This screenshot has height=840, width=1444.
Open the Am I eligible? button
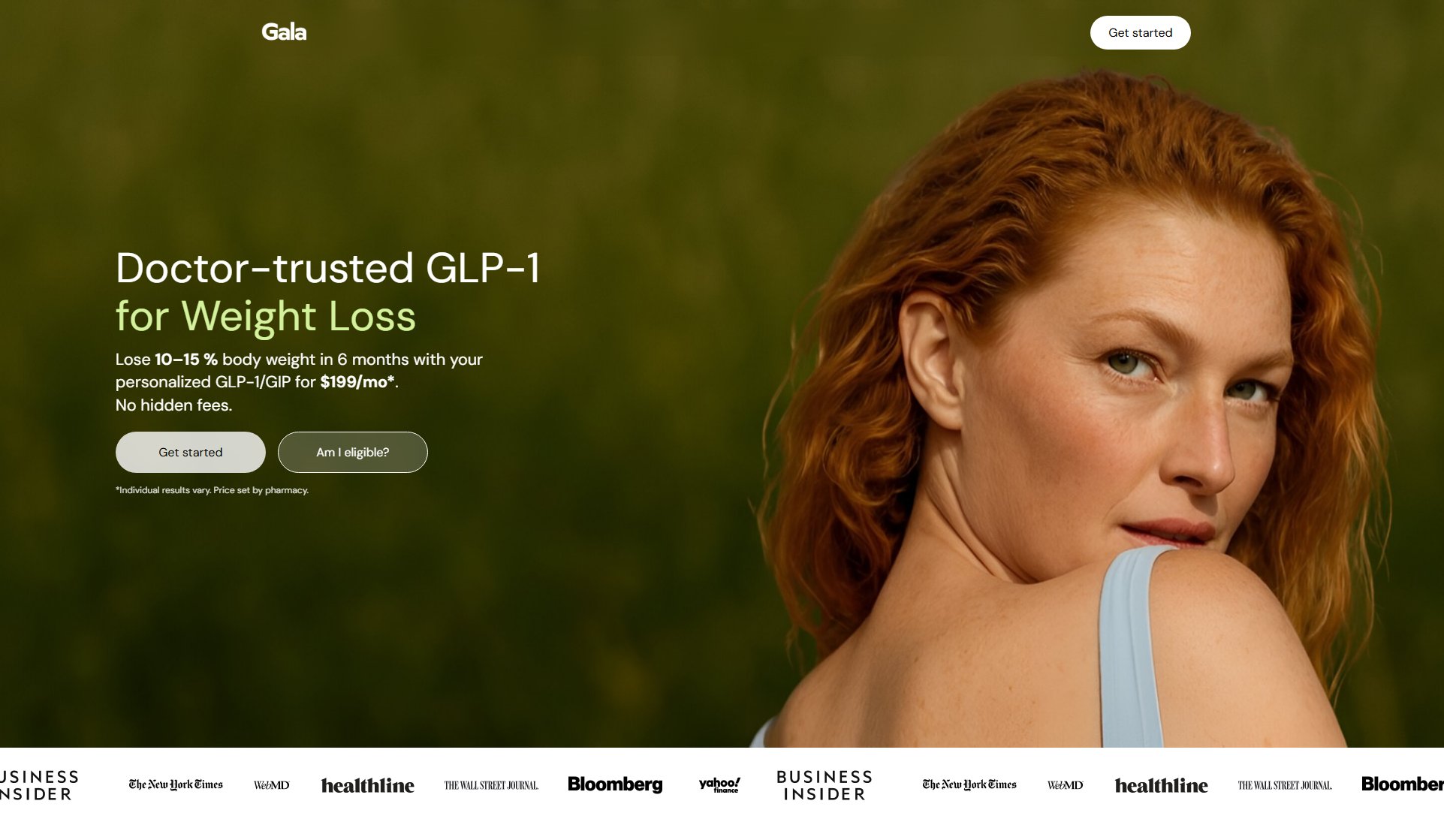[x=353, y=452]
